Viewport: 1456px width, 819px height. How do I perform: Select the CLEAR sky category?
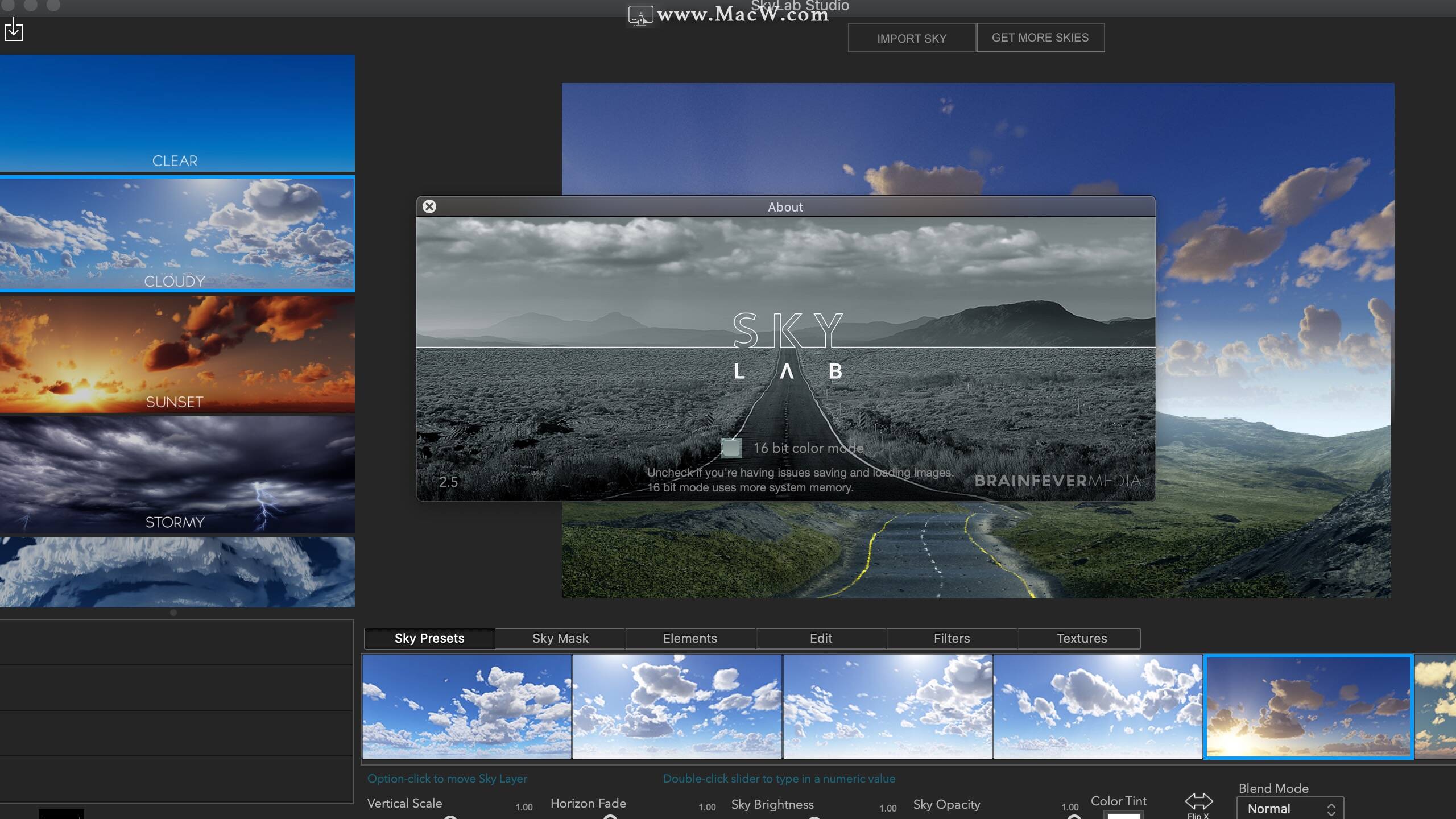tap(176, 113)
